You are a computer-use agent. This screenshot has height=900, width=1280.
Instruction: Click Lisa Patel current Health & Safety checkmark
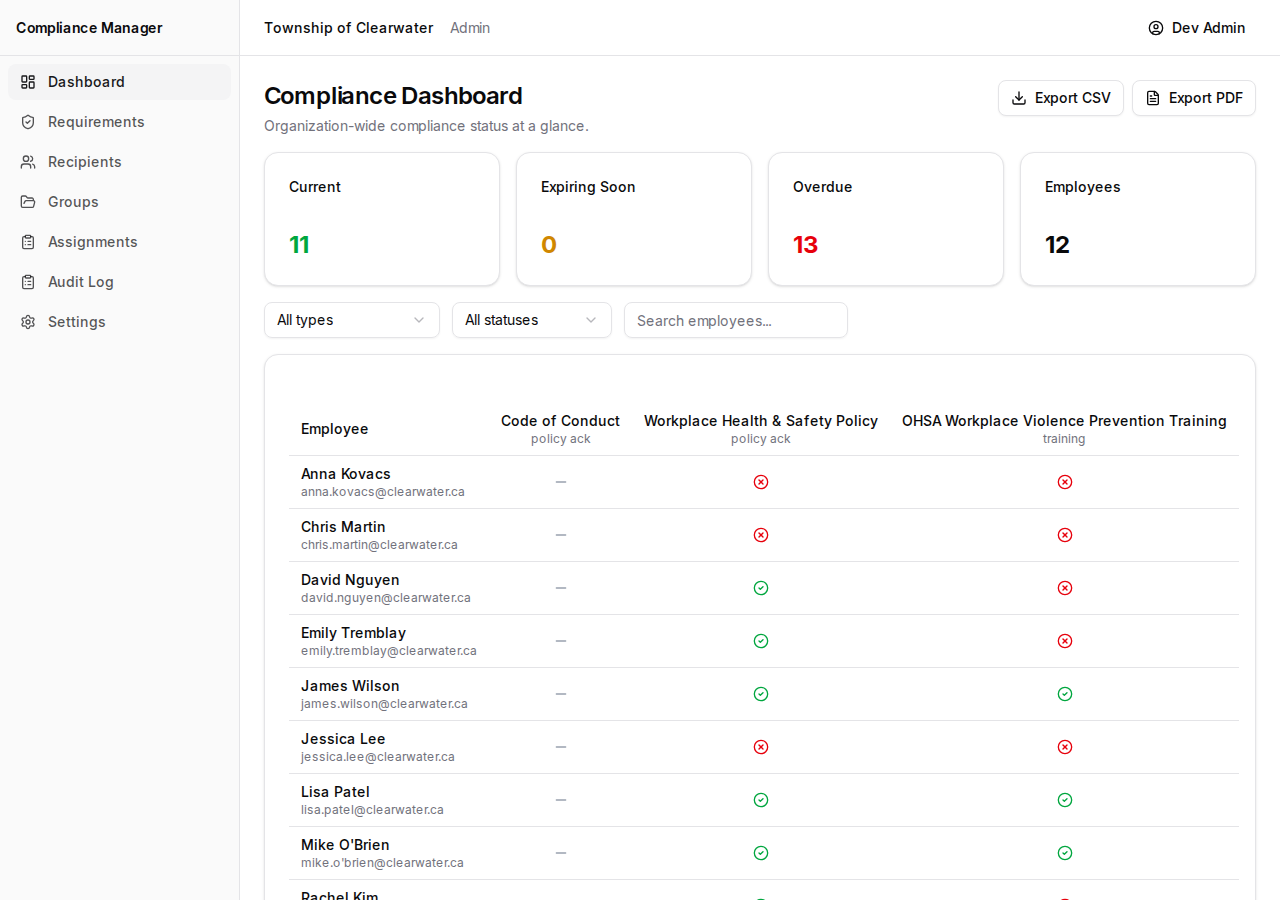pos(761,800)
